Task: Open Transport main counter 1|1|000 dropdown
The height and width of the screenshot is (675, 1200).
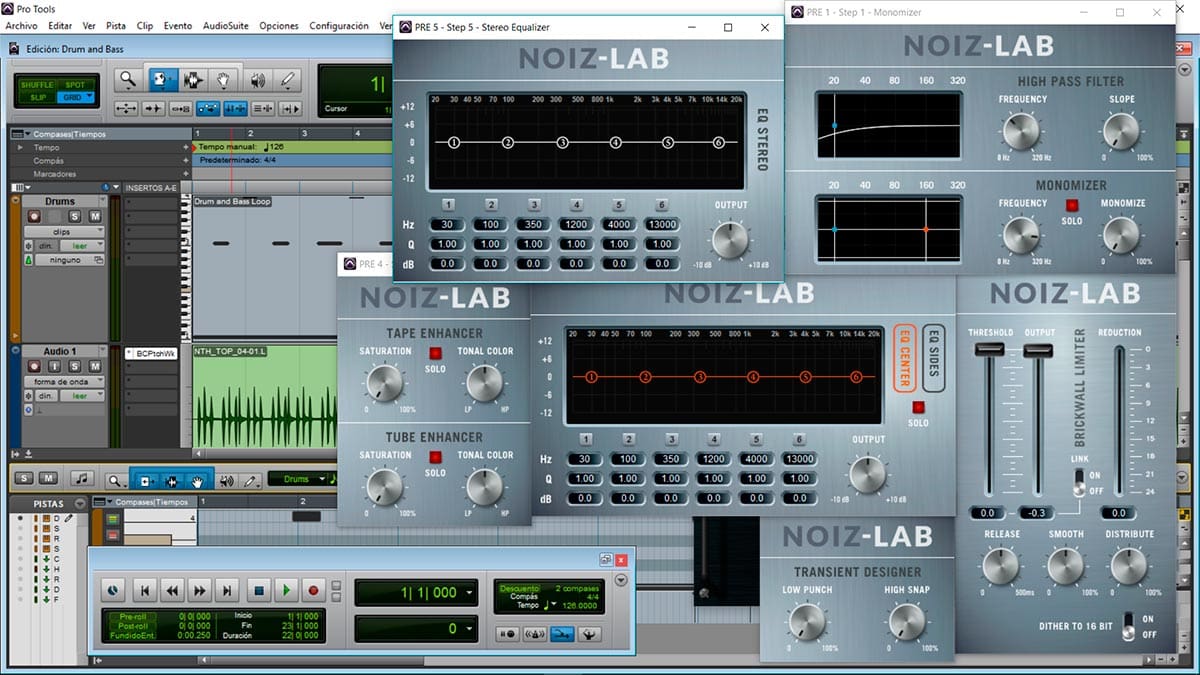Action: (x=470, y=592)
